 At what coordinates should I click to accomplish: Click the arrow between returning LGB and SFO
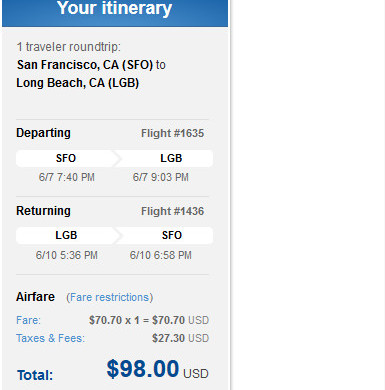(x=117, y=235)
